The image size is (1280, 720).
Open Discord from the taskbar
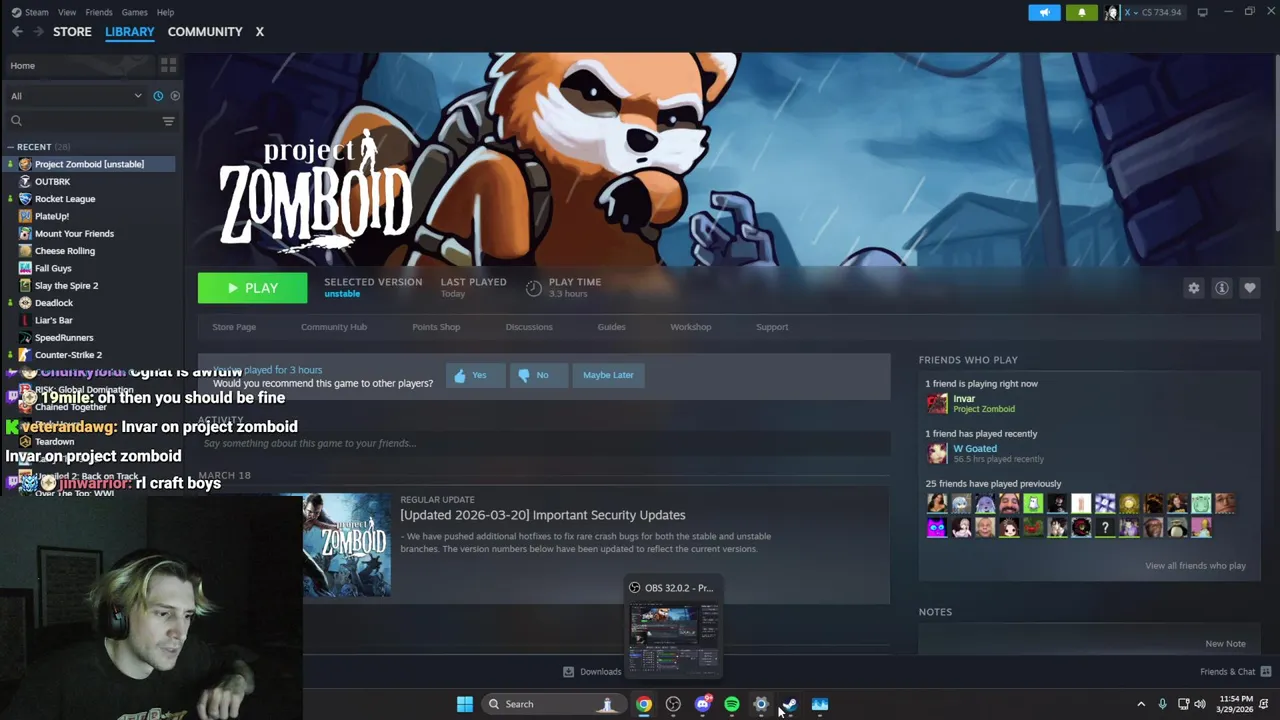click(x=703, y=704)
